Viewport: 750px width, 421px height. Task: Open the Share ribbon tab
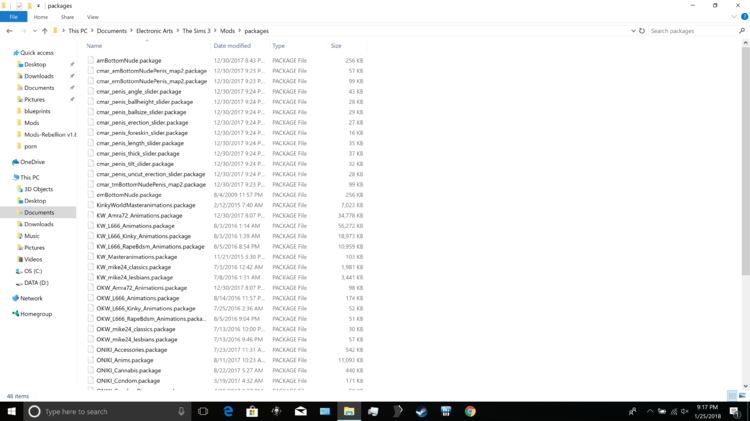click(67, 17)
